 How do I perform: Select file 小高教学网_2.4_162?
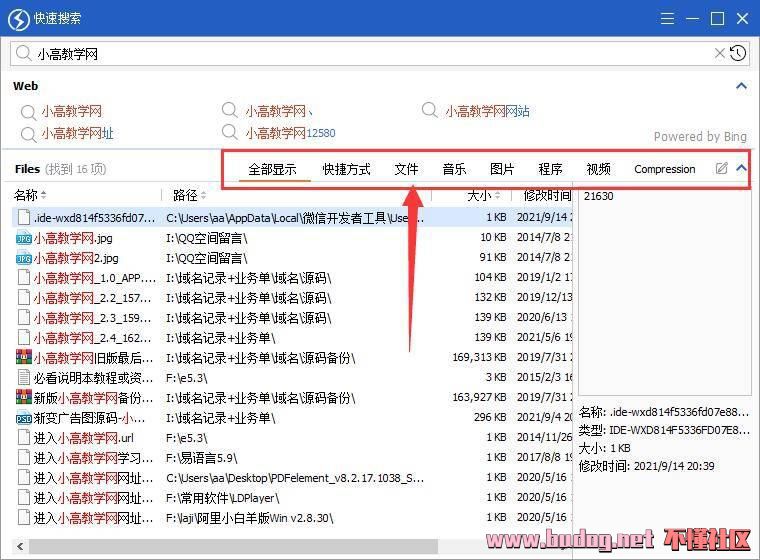click(93, 338)
